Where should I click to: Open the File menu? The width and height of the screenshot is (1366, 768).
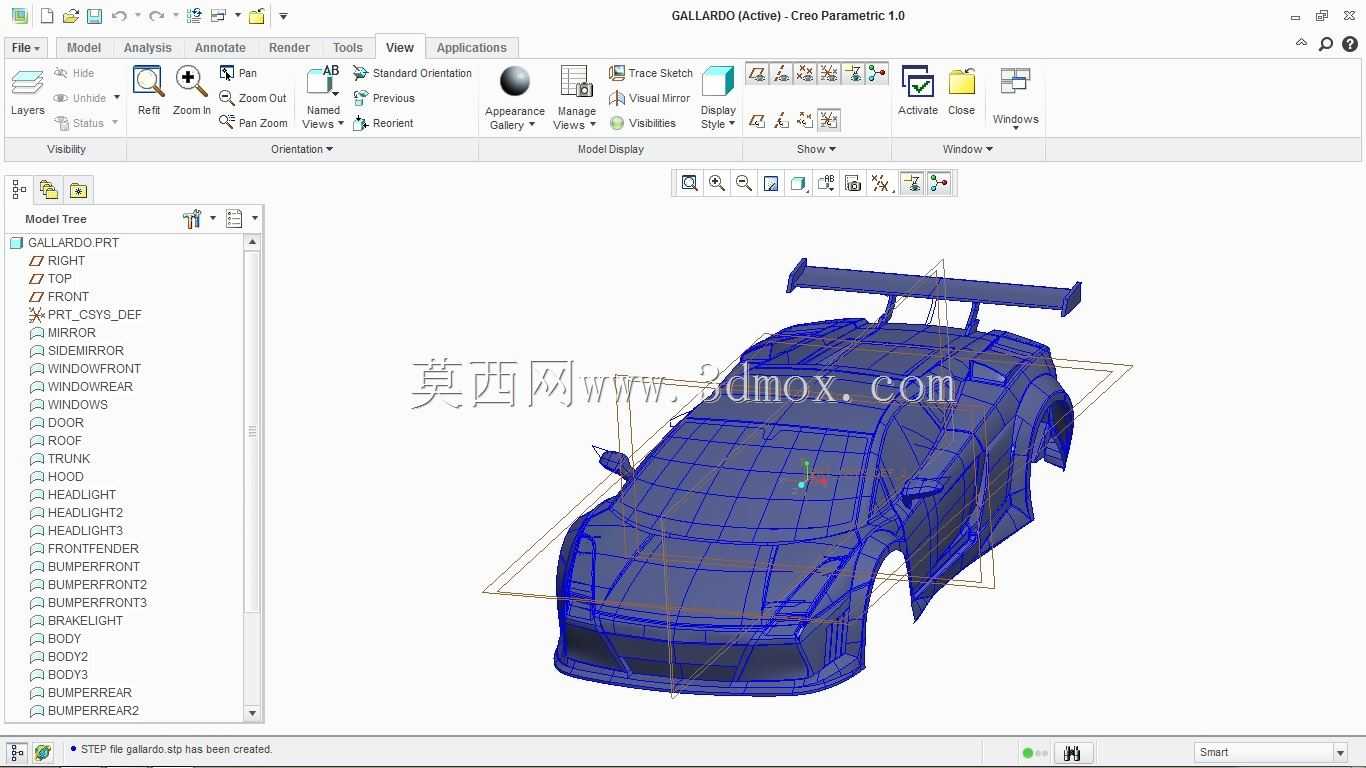pos(26,48)
